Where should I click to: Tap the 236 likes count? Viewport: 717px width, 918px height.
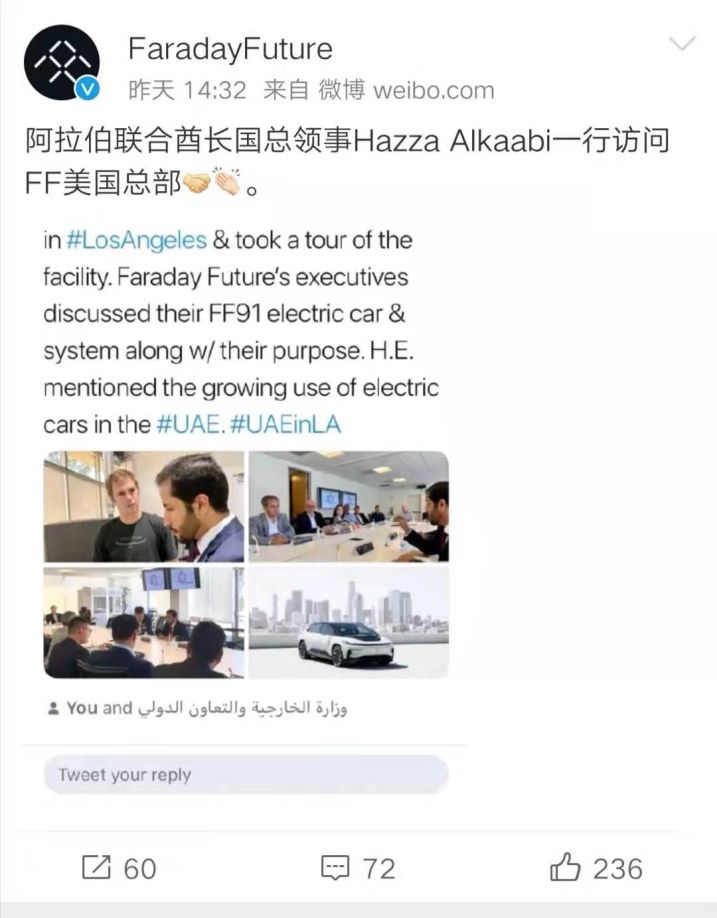(617, 868)
